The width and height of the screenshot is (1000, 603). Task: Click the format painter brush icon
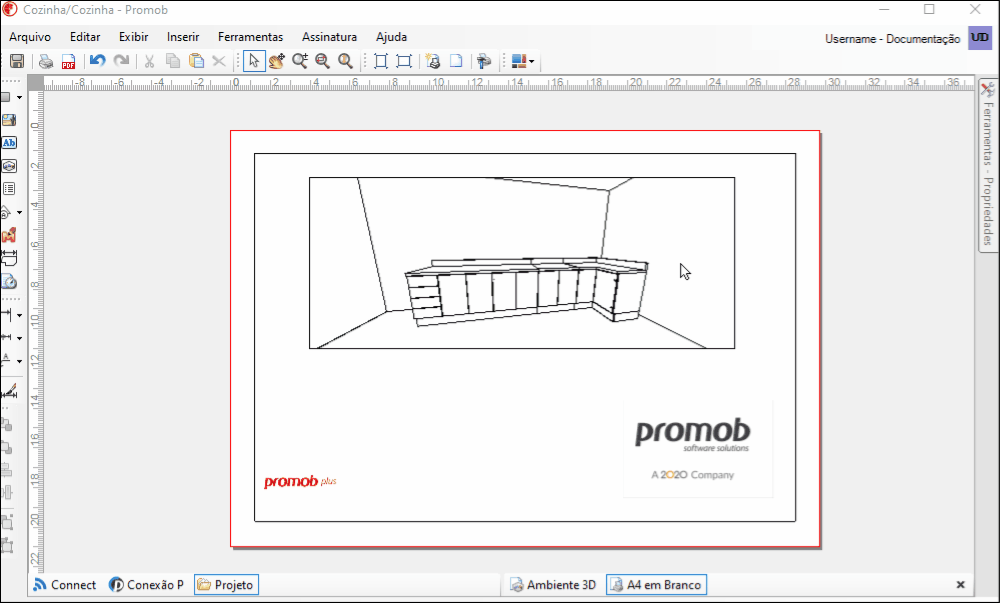coord(484,61)
